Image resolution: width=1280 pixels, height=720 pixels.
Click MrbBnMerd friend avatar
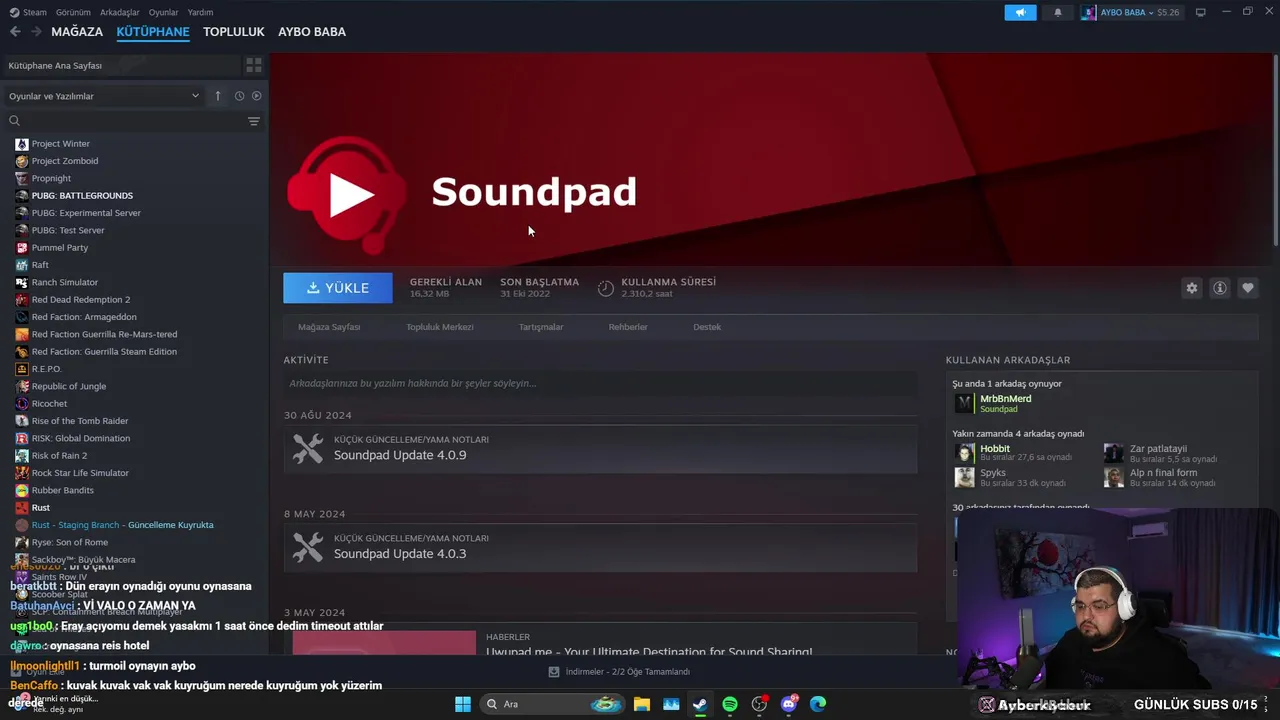coord(964,403)
